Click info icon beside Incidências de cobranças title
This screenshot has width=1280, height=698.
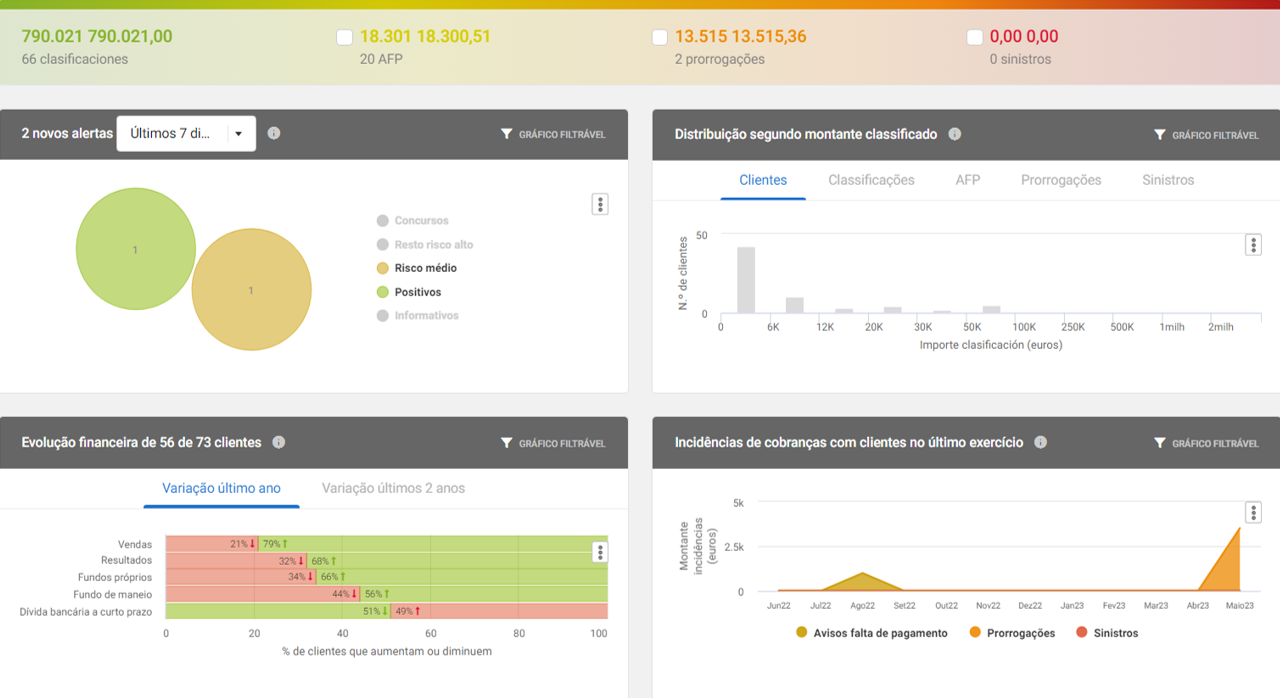coord(1041,442)
